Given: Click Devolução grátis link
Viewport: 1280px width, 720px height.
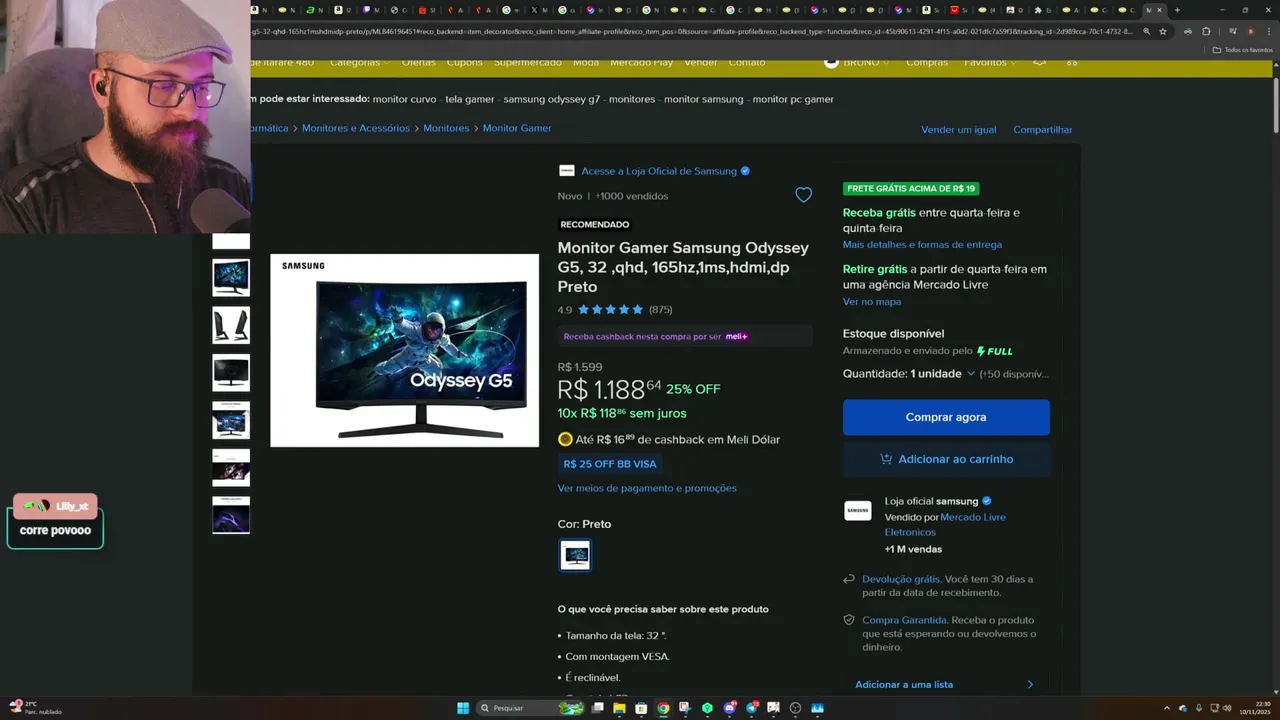Looking at the screenshot, I should (x=901, y=579).
